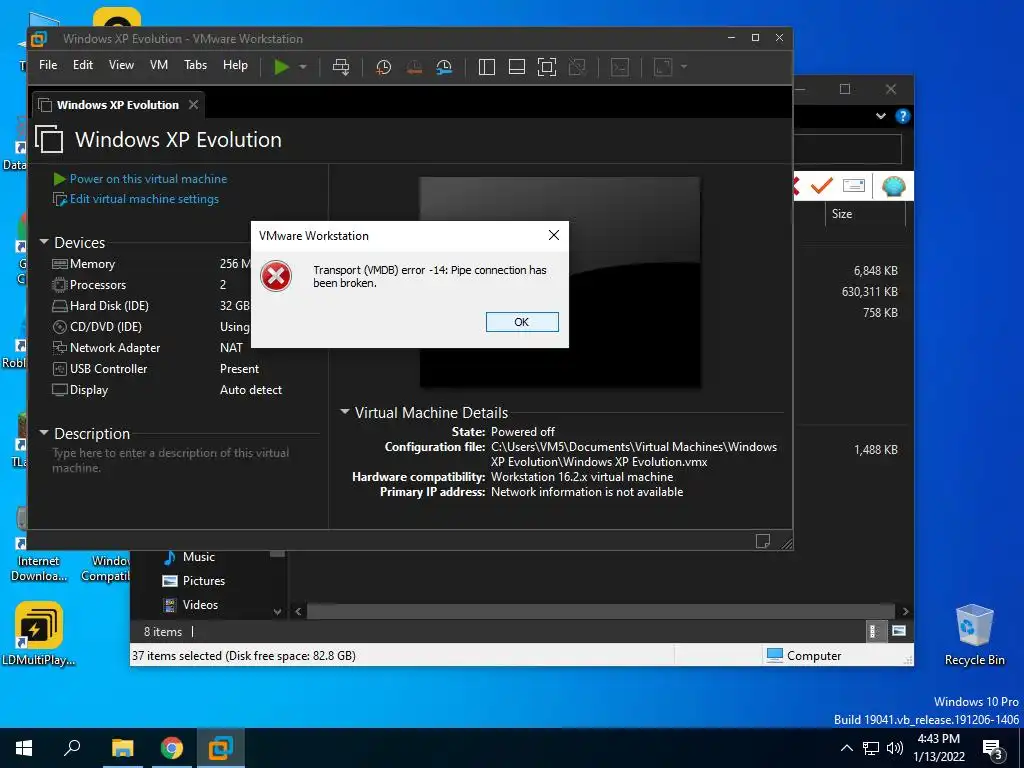
Task: Click the VMware Workstation taskbar icon
Action: tap(221, 748)
